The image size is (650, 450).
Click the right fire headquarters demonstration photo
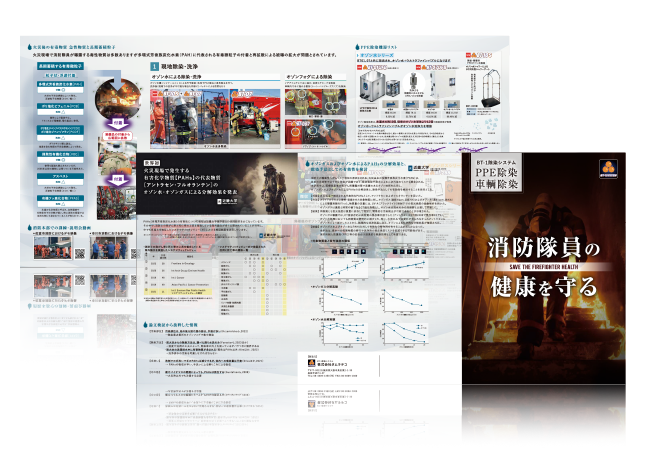(x=109, y=247)
